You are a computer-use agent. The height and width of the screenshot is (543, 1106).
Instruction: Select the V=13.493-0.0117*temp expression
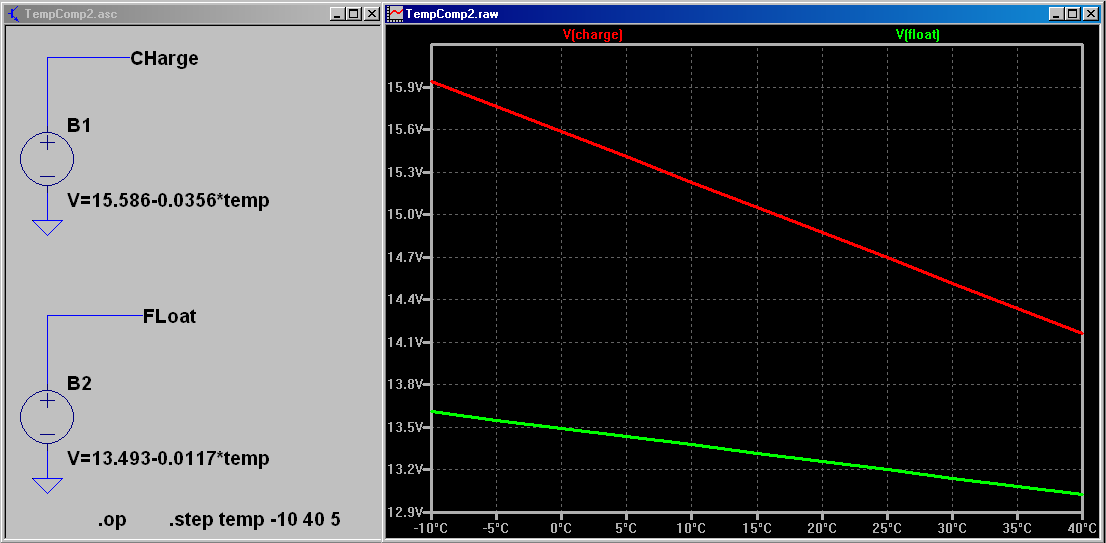168,459
